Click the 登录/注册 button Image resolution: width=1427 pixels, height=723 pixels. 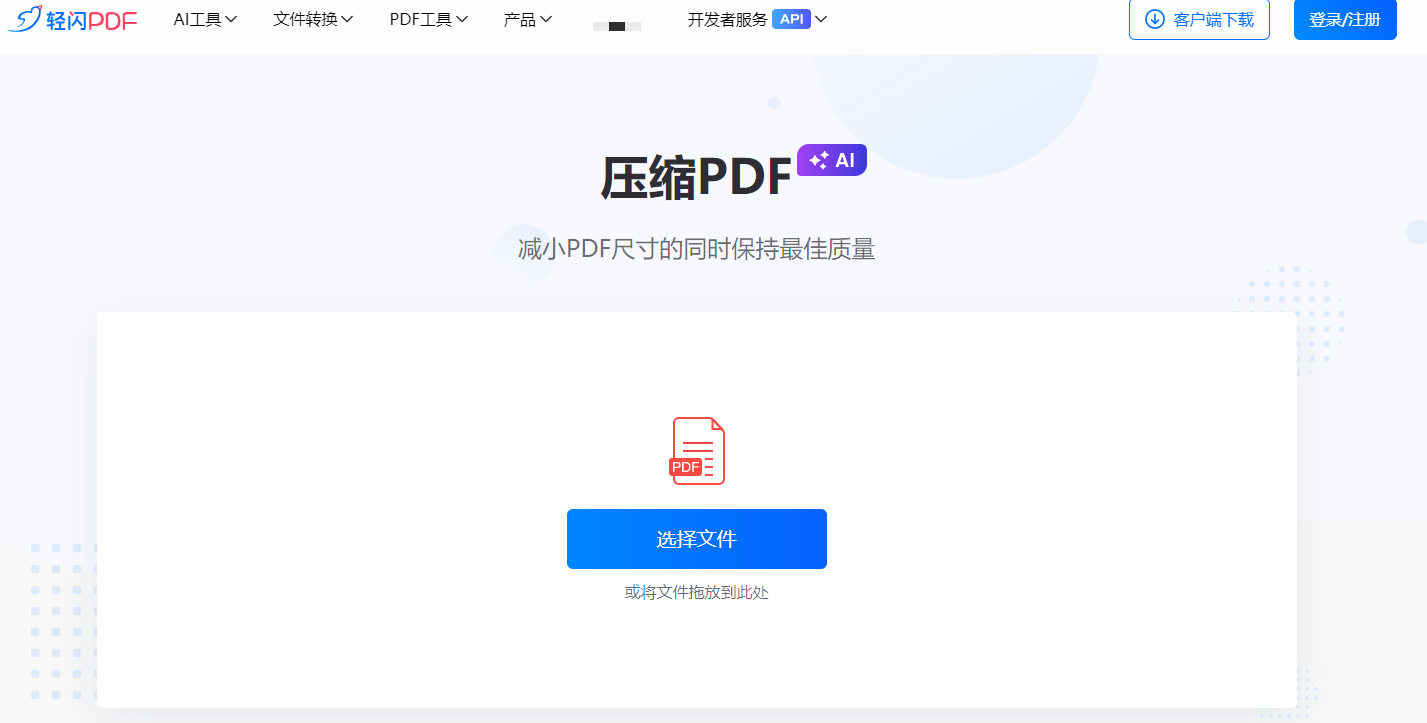tap(1344, 20)
